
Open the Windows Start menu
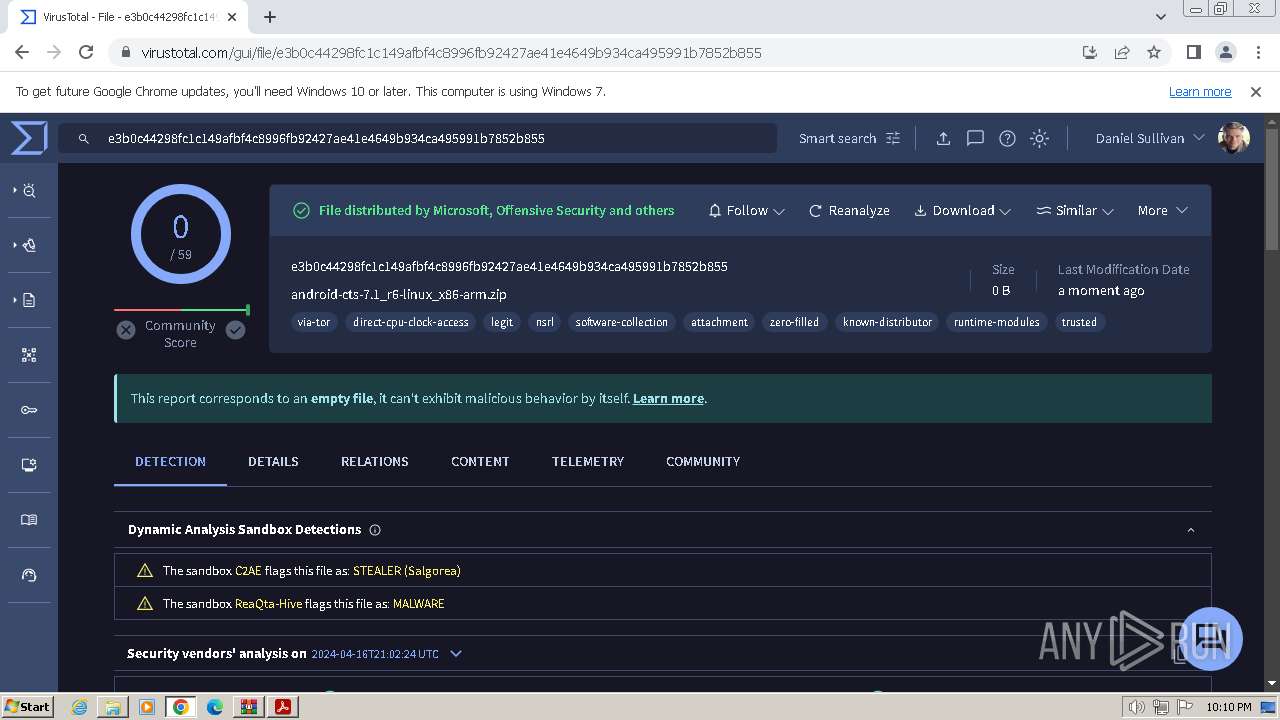(27, 706)
